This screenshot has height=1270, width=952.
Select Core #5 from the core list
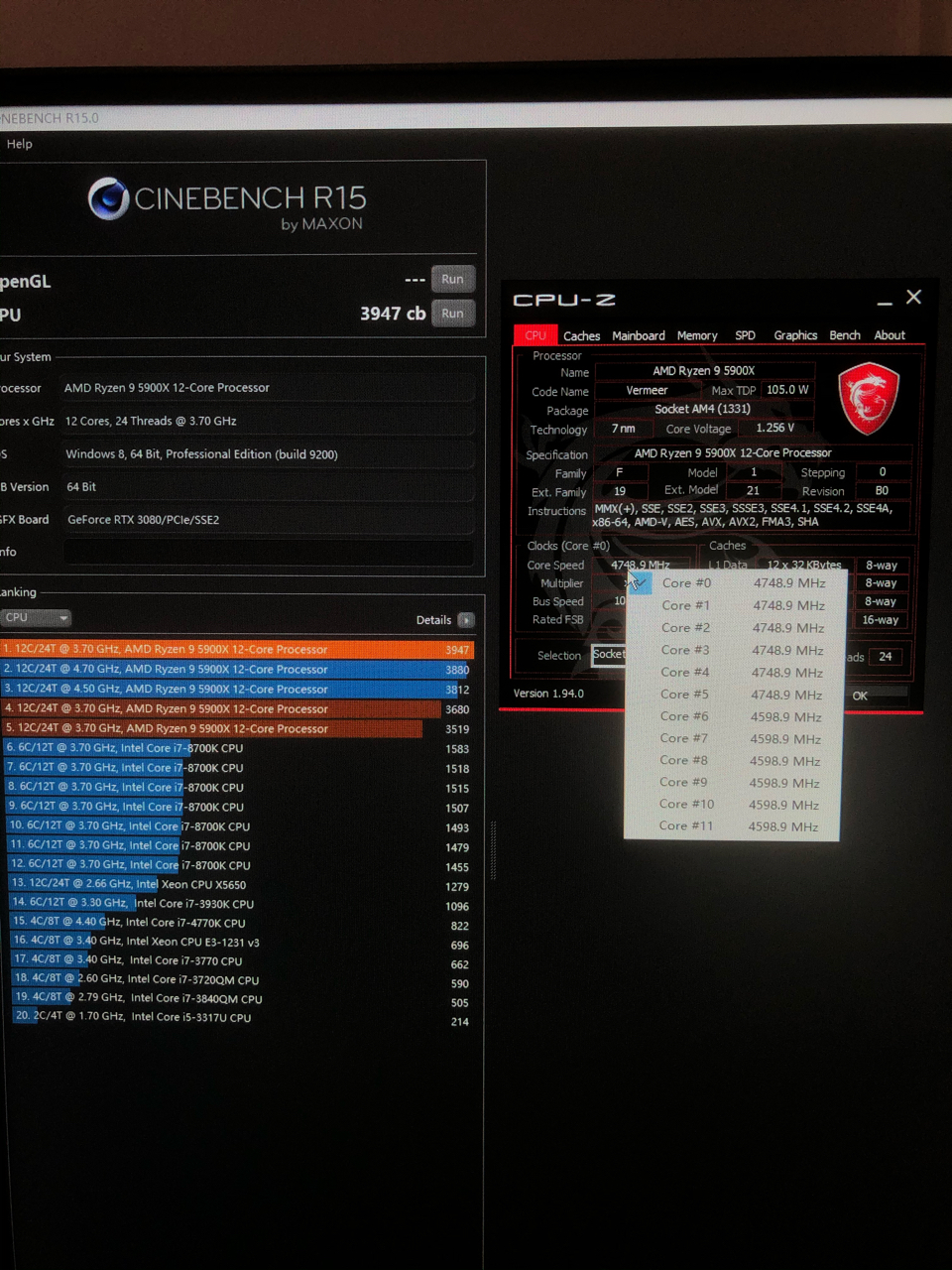tap(685, 694)
